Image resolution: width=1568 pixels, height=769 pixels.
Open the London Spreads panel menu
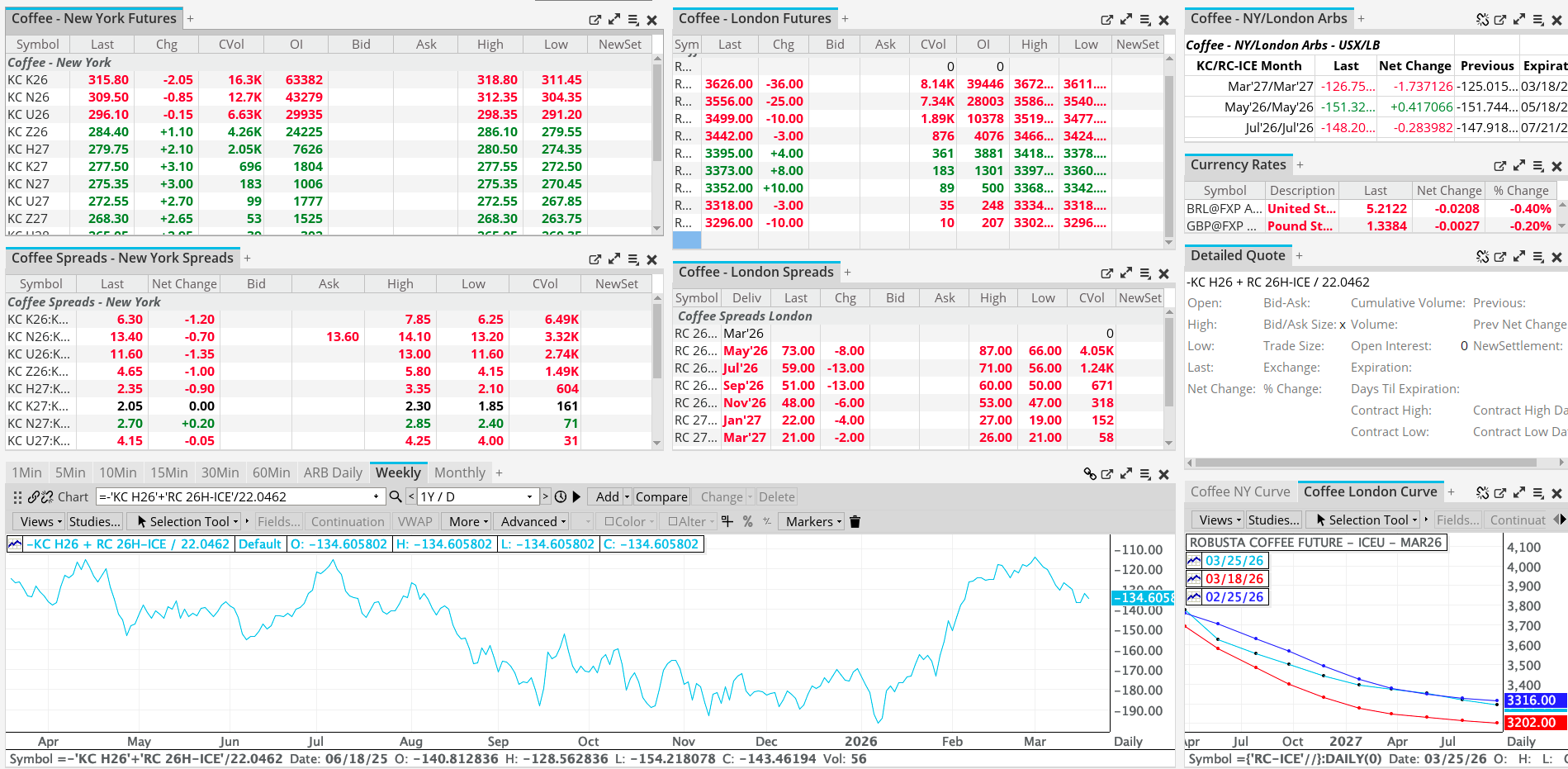click(x=1145, y=273)
